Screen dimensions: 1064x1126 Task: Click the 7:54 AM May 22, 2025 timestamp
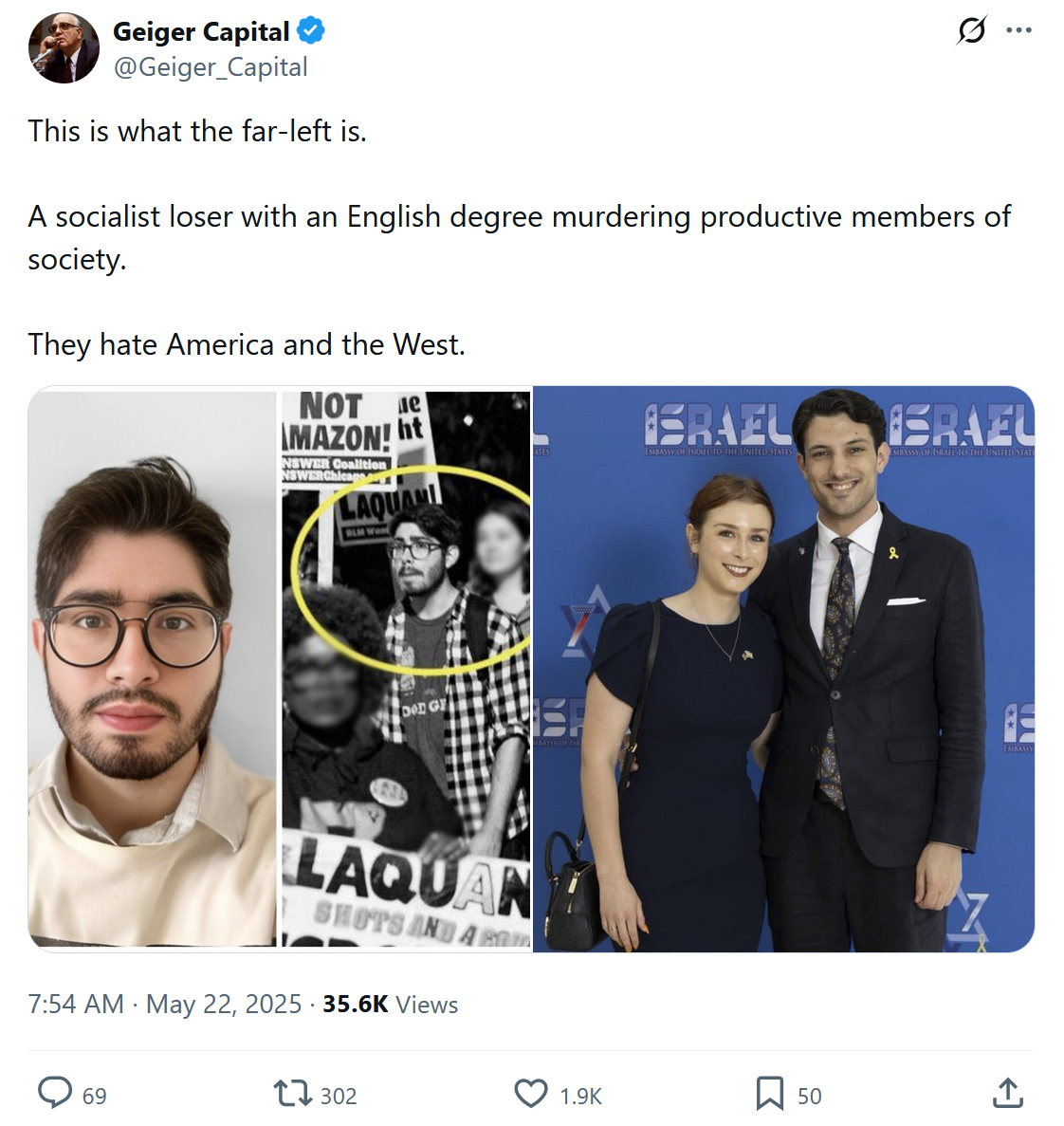click(x=165, y=1004)
